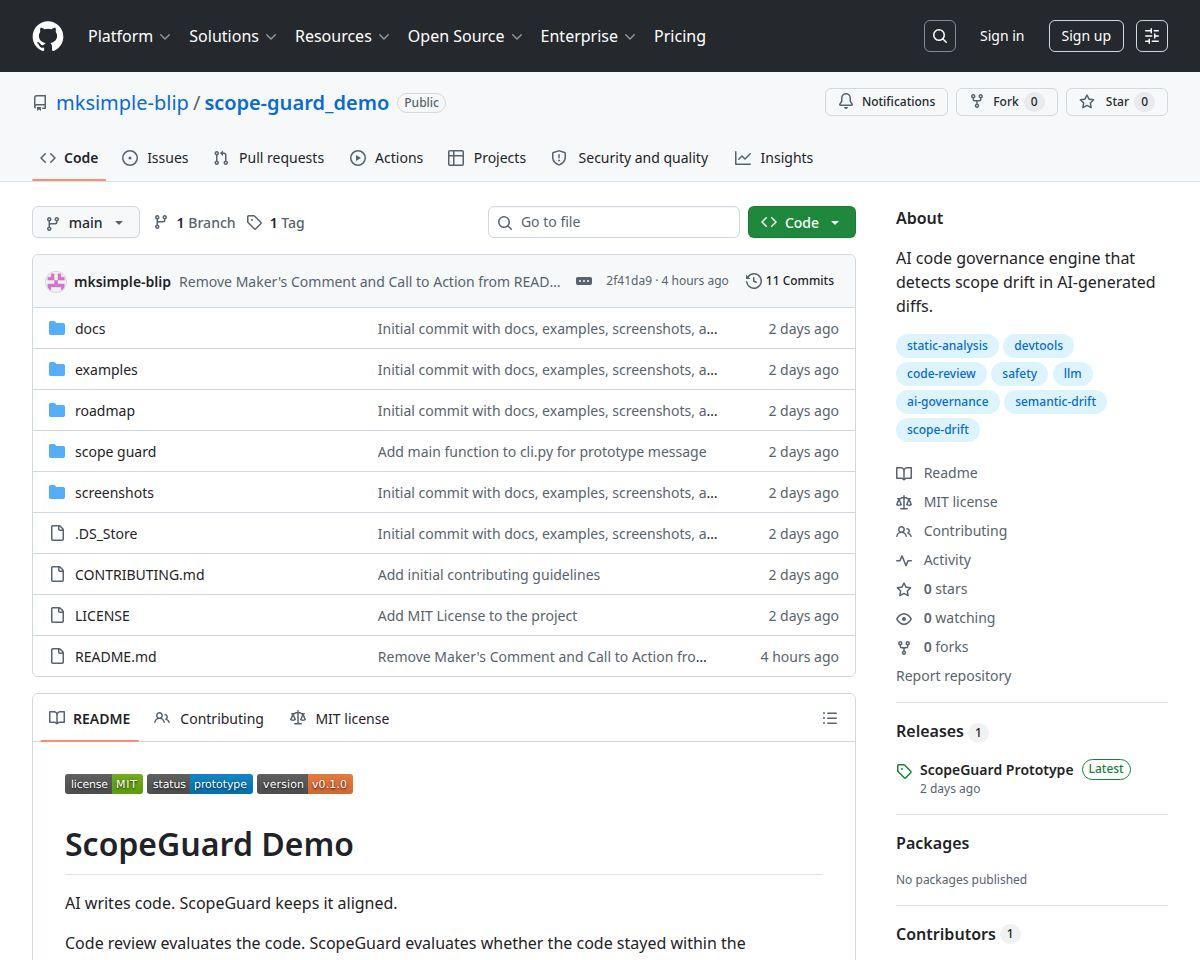Click the Sign in link

1002,36
